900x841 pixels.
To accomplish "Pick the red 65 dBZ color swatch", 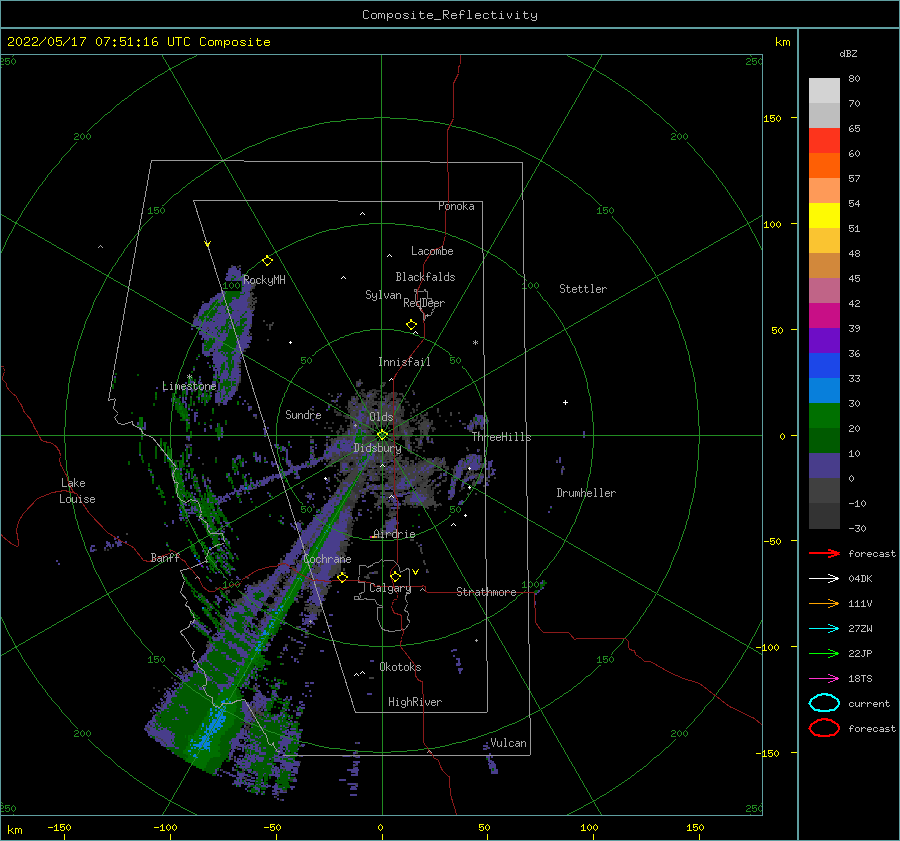I will (x=824, y=141).
